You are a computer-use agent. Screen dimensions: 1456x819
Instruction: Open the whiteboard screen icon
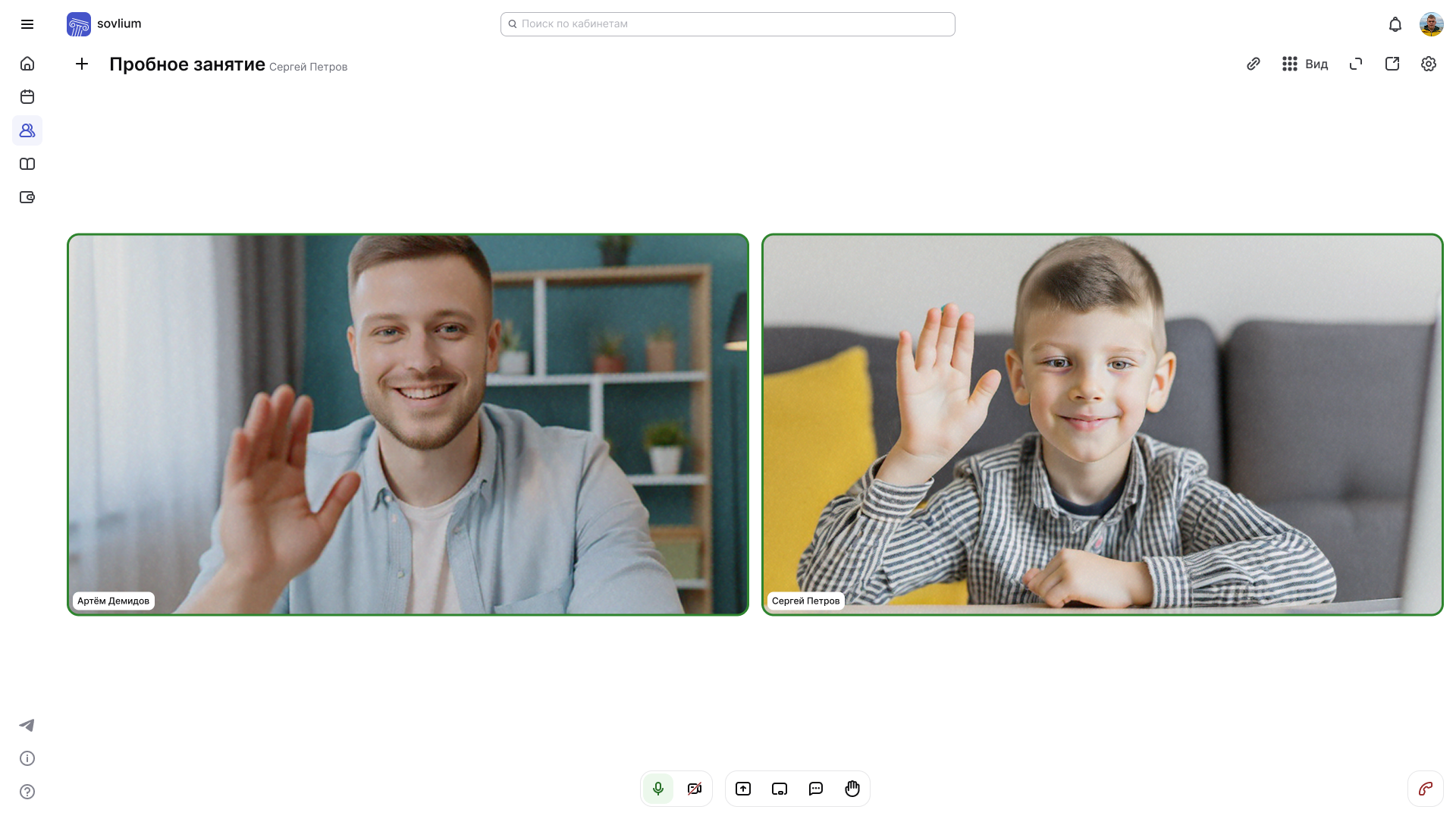tap(779, 789)
